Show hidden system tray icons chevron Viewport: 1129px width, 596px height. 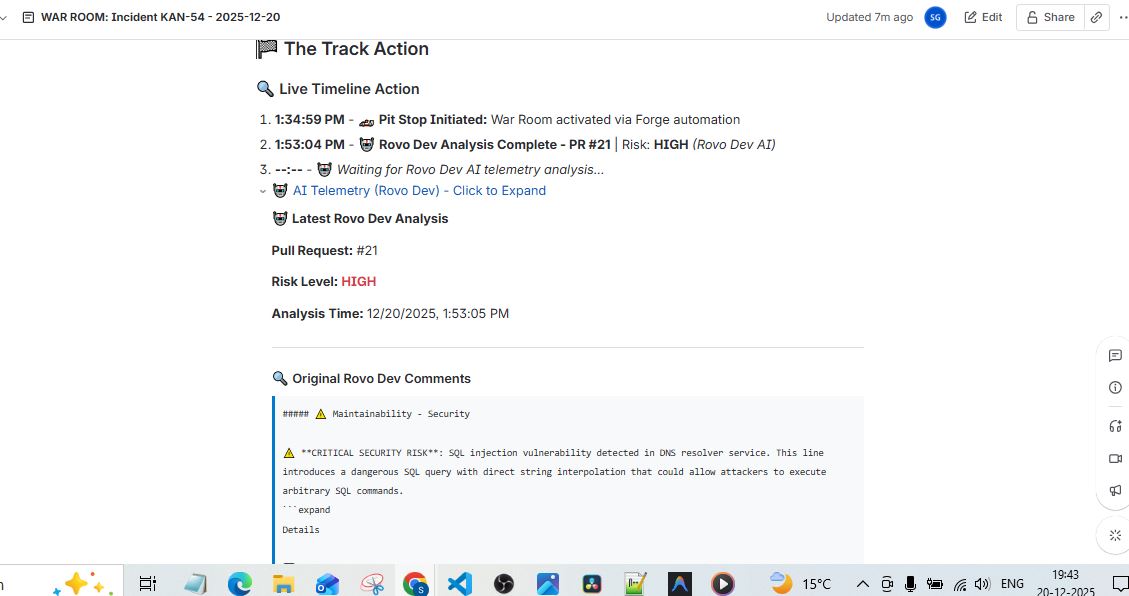pyautogui.click(x=863, y=584)
